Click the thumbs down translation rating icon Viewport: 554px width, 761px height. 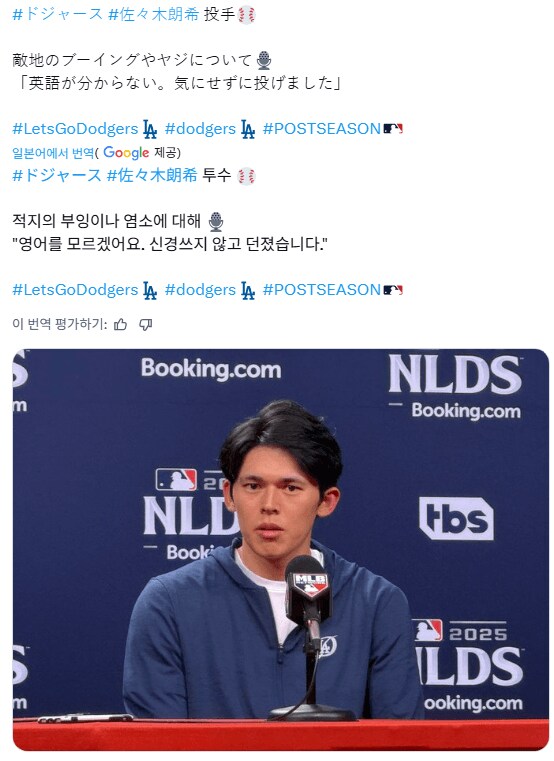pyautogui.click(x=146, y=324)
